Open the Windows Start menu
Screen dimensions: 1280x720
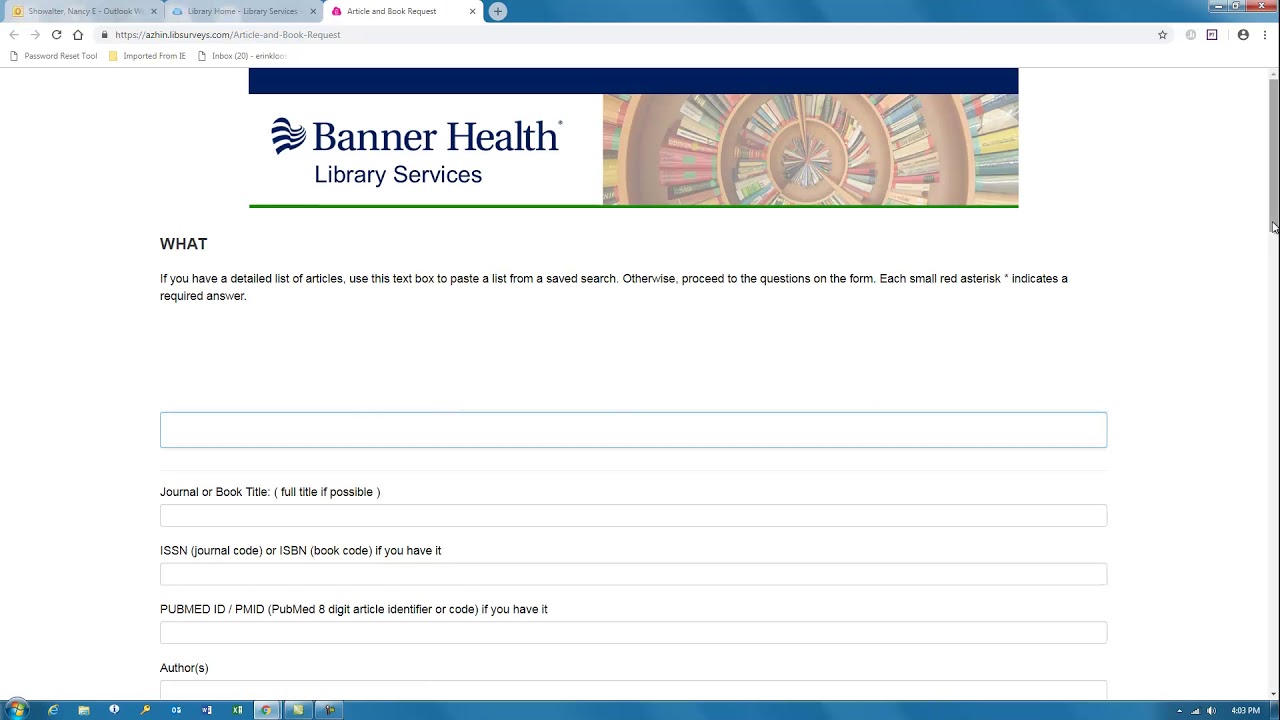pos(17,710)
